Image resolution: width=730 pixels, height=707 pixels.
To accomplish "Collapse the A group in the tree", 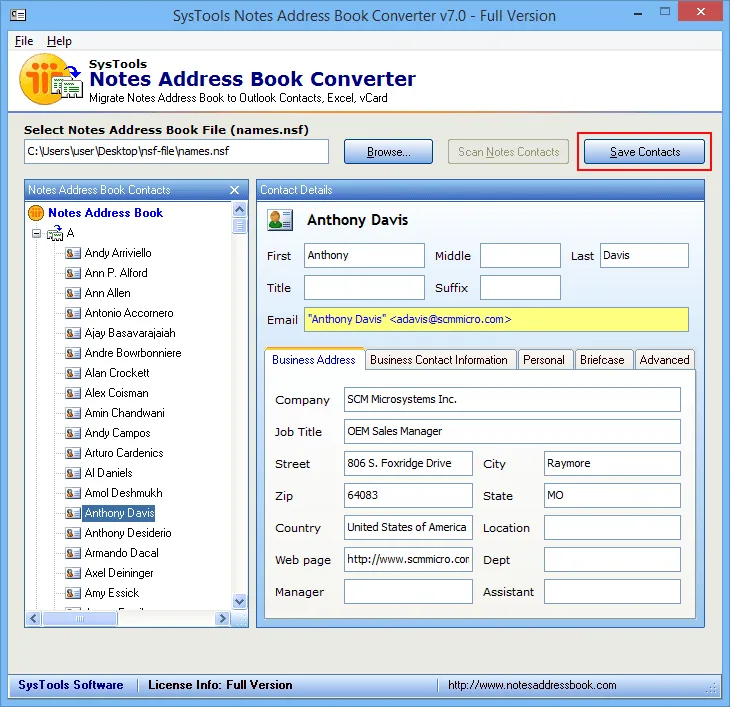I will 36,233.
